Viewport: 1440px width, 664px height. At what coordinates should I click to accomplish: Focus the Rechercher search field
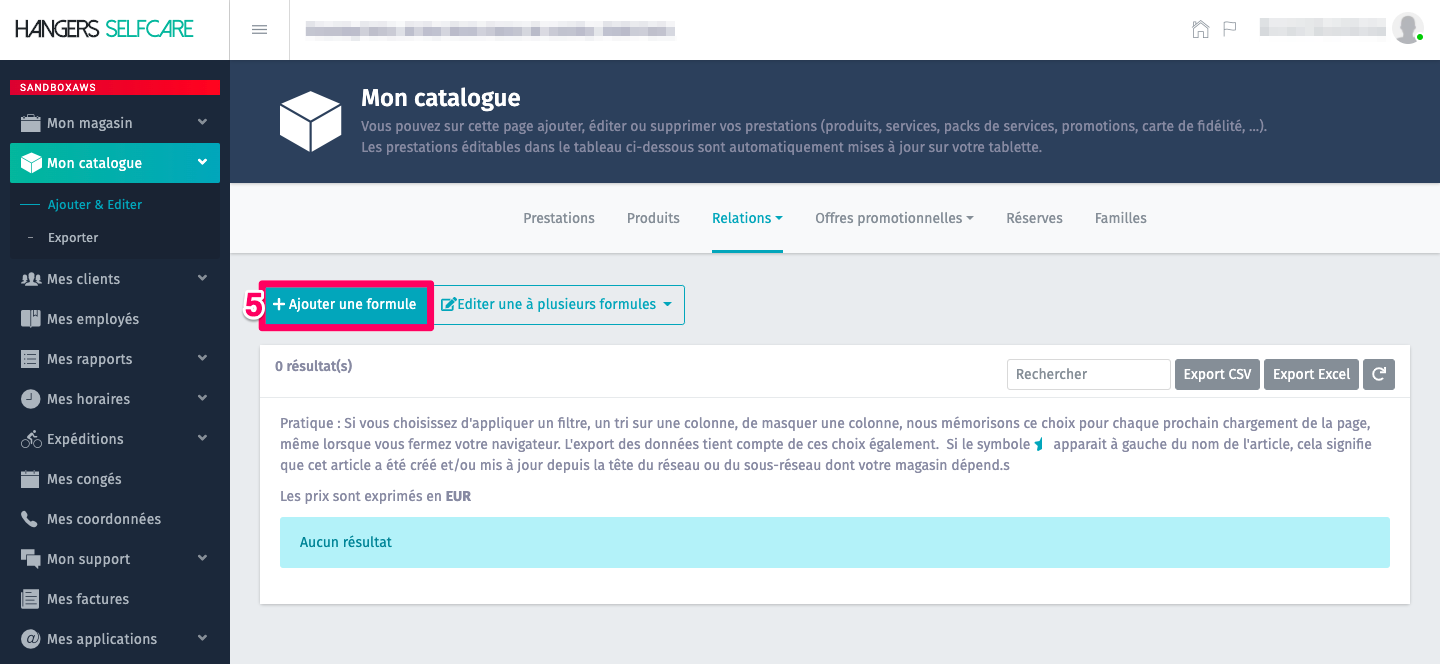click(x=1088, y=374)
